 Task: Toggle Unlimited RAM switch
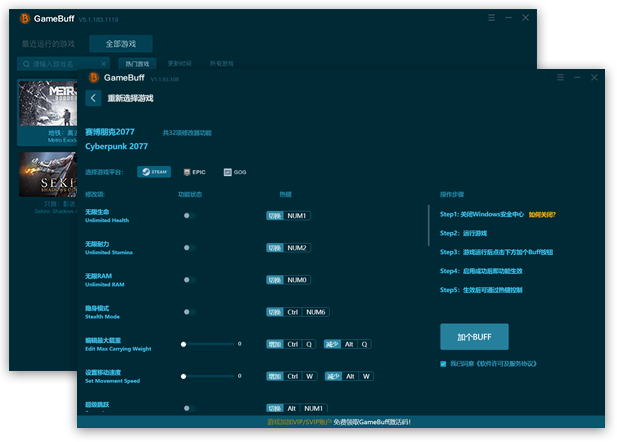(189, 280)
